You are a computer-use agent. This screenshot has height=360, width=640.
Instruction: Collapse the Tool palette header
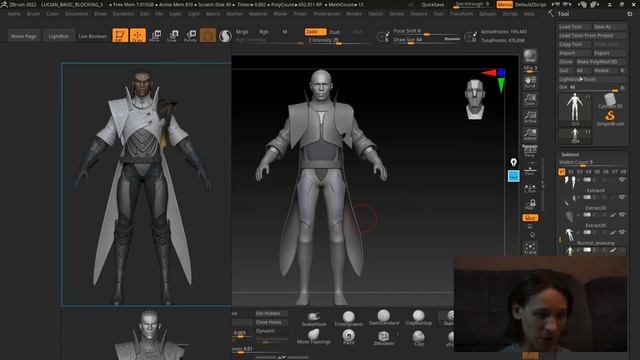pyautogui.click(x=563, y=13)
